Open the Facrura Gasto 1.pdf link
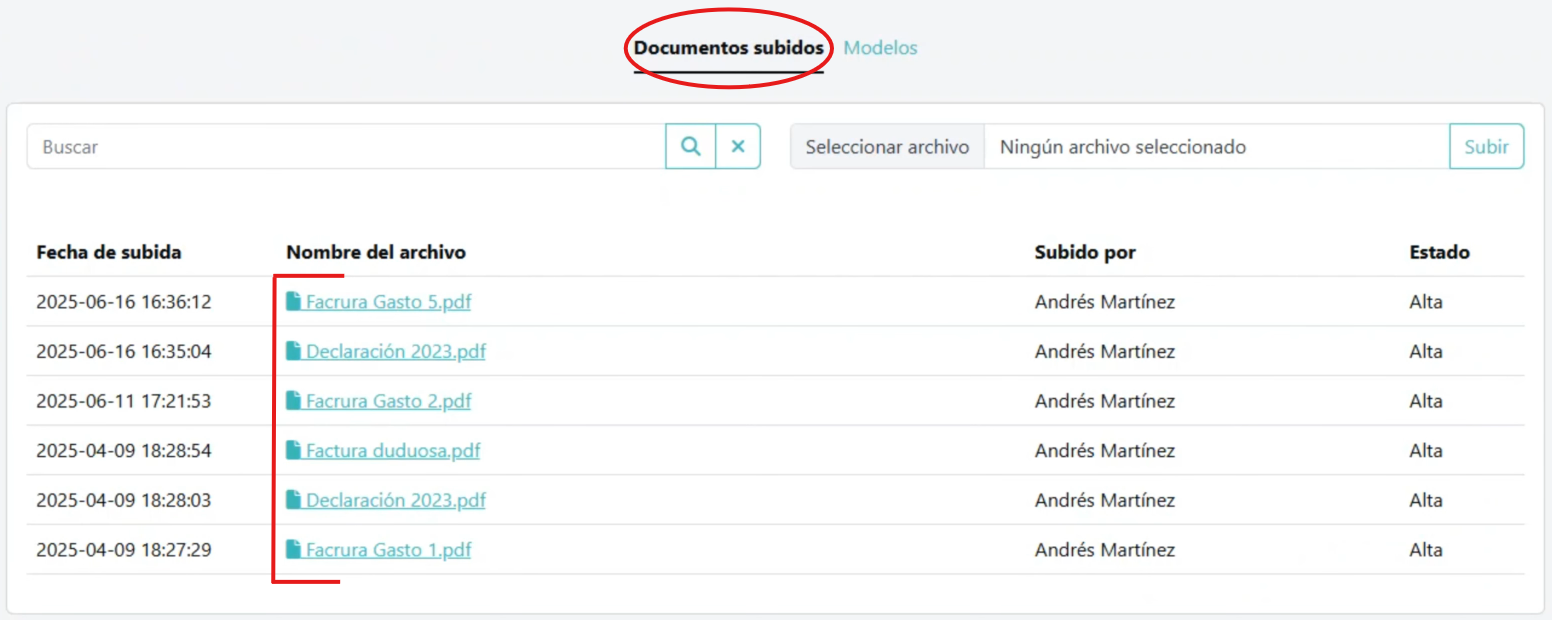Image resolution: width=1552 pixels, height=620 pixels. click(x=388, y=550)
